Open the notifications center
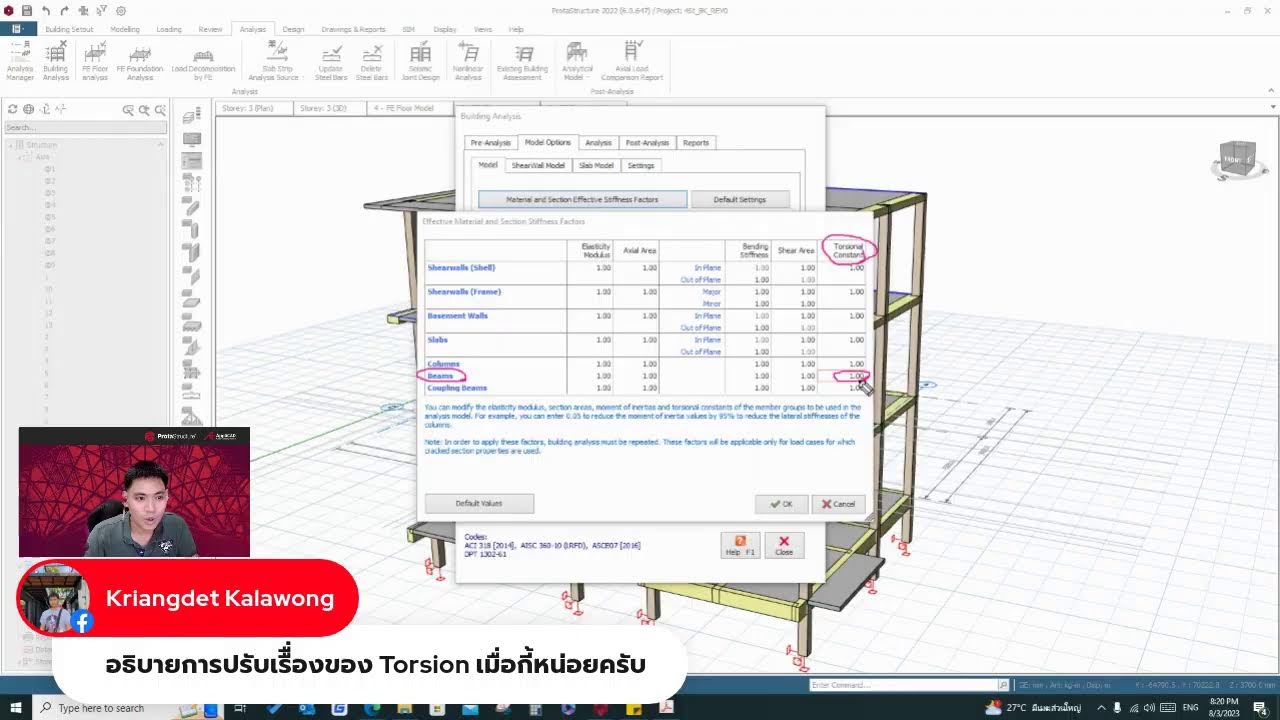 [x=1260, y=708]
